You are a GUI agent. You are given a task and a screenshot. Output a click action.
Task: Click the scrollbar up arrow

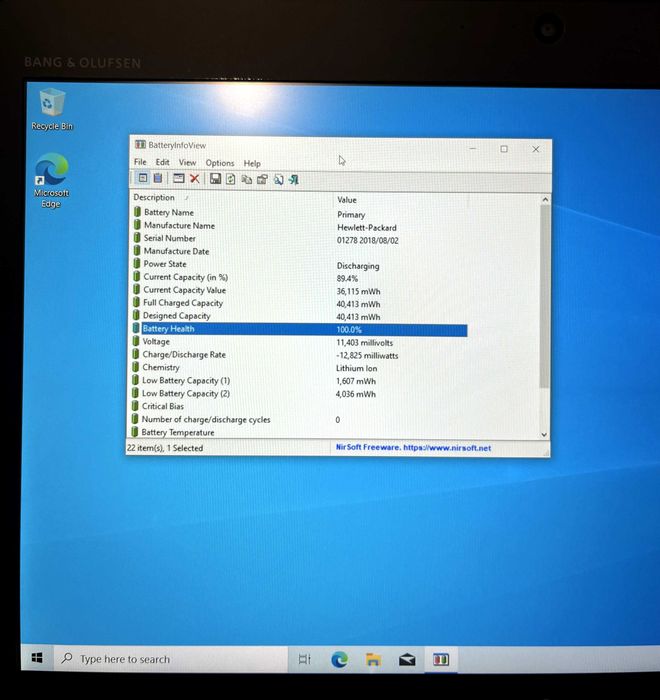coord(545,200)
